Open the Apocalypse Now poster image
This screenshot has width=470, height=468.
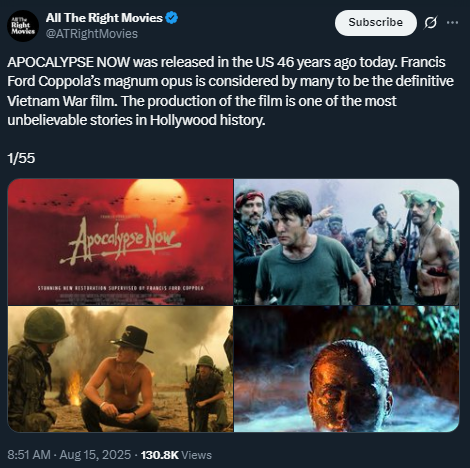coord(120,242)
